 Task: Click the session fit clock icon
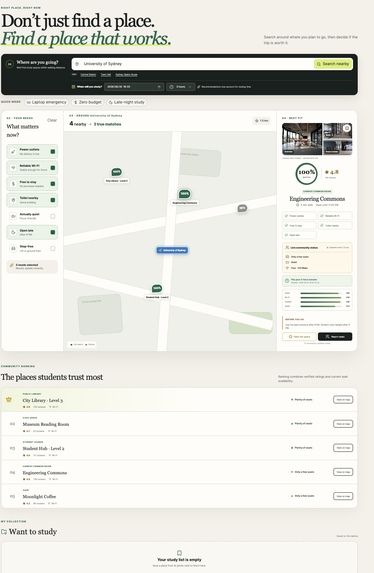pos(287,281)
